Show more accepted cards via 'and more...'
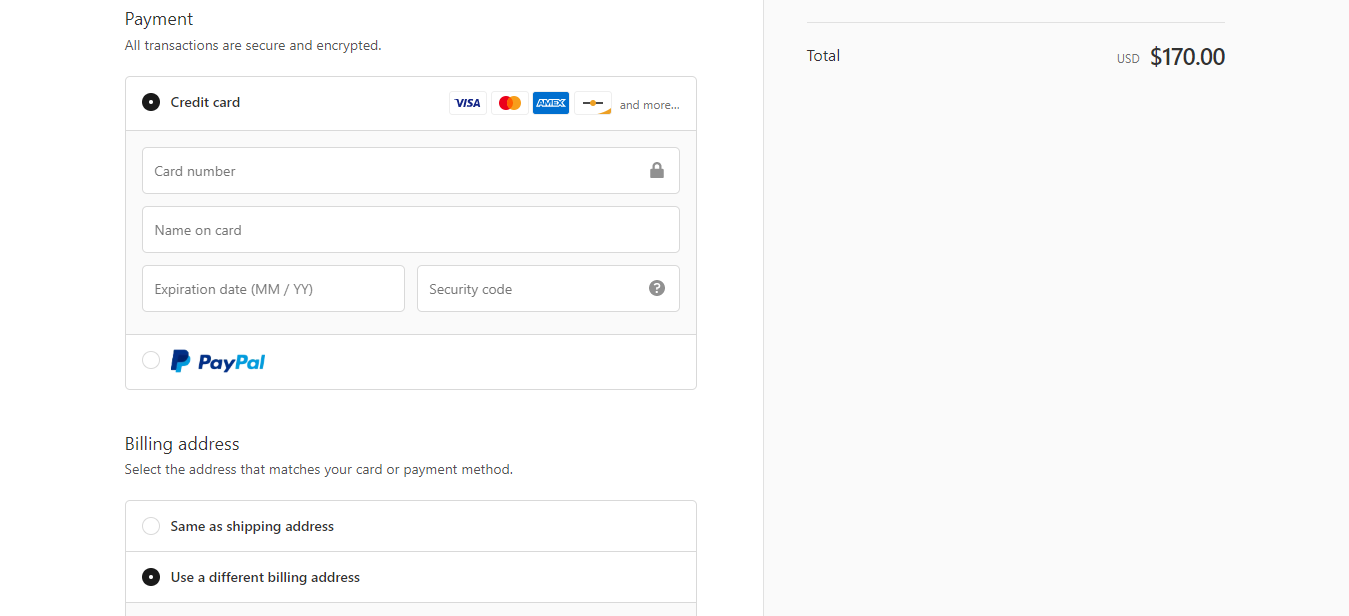1349x616 pixels. tap(649, 105)
